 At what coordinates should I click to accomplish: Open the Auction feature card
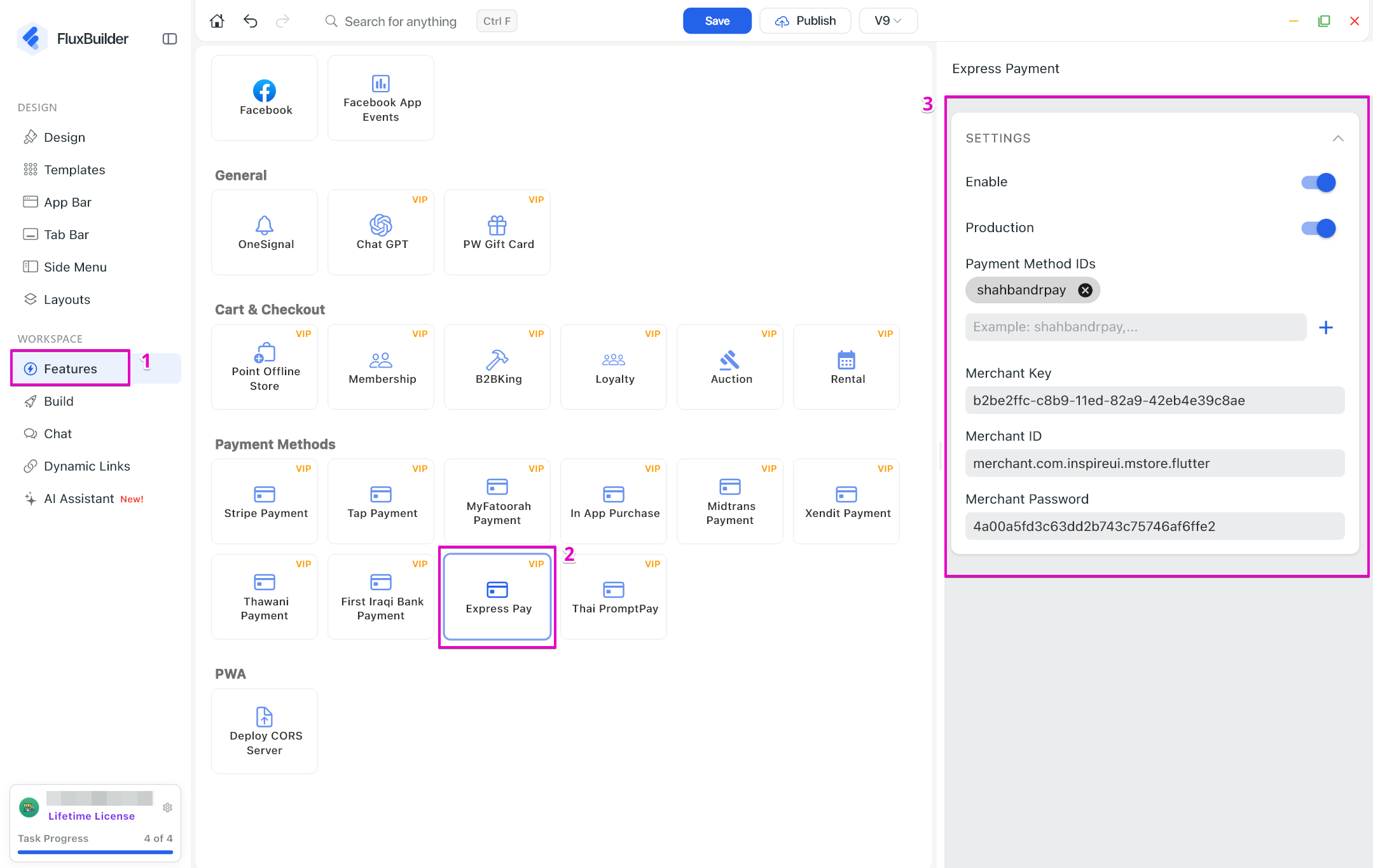pyautogui.click(x=730, y=367)
